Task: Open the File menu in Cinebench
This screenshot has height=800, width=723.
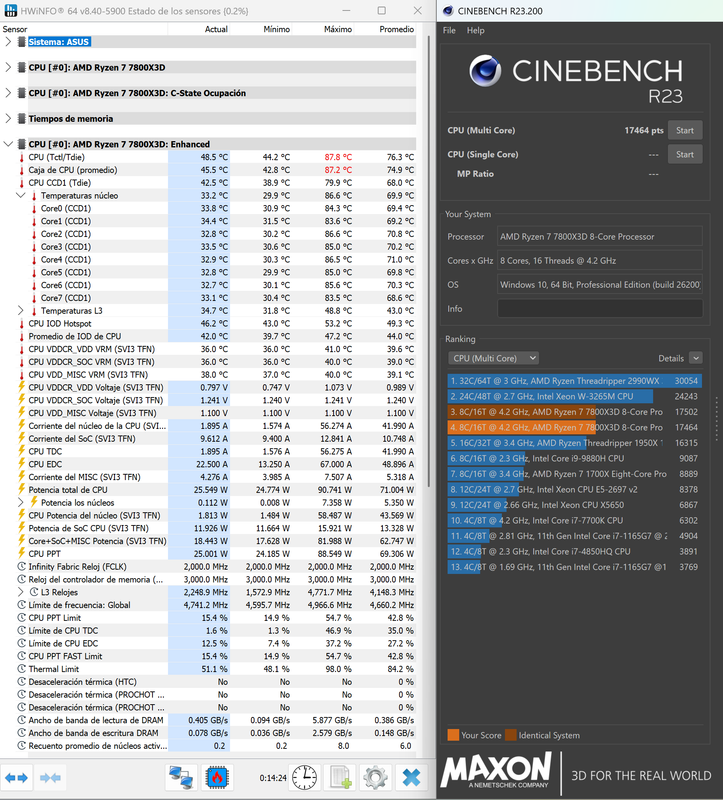Action: [449, 31]
